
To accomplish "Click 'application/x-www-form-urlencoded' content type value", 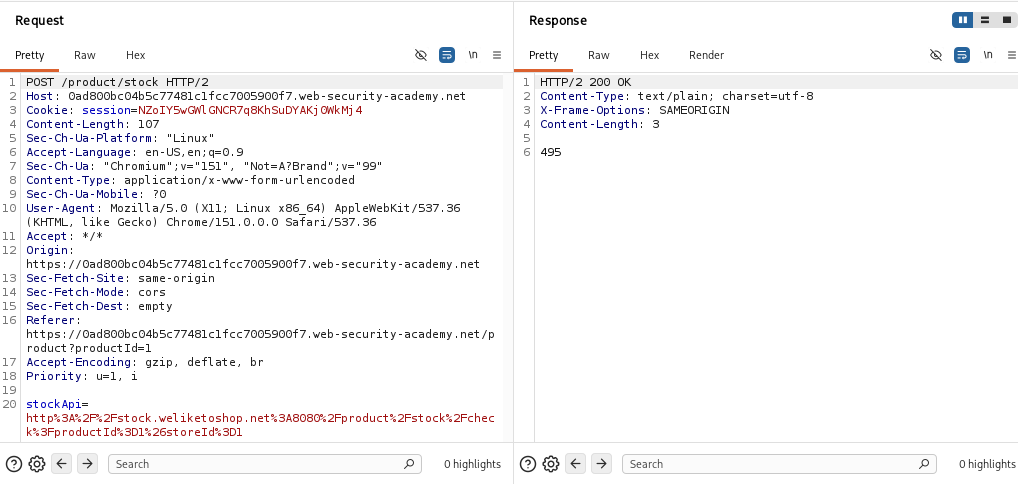I will [x=240, y=180].
